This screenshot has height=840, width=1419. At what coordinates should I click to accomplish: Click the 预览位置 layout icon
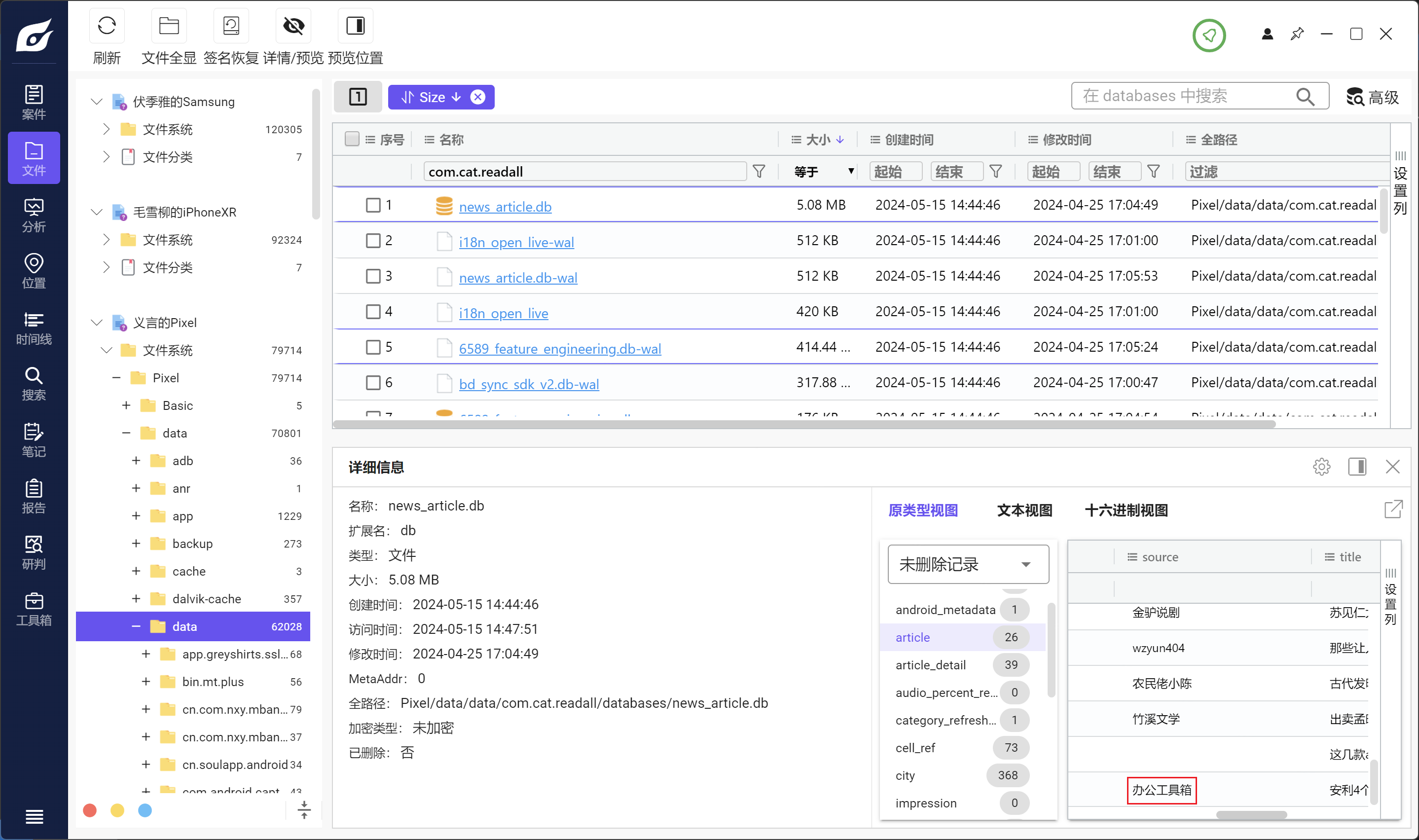tap(356, 26)
